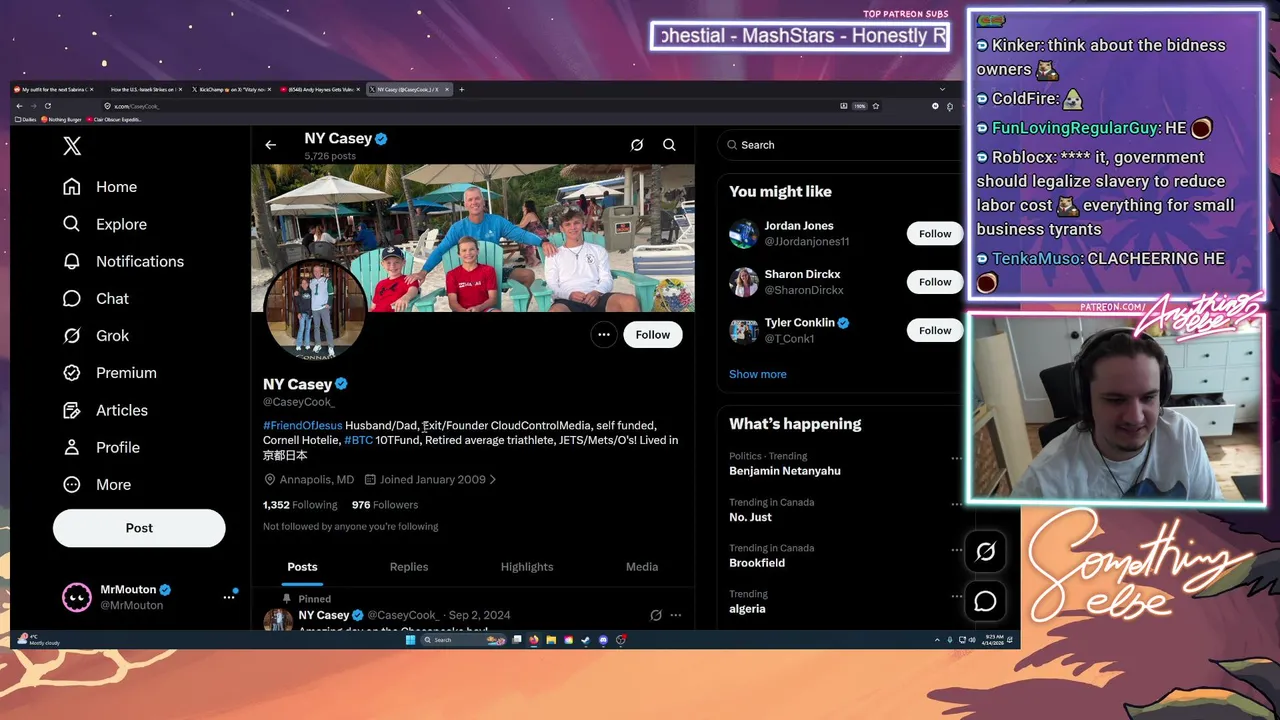
Task: Open Profile in the sidebar
Action: pyautogui.click(x=101, y=447)
